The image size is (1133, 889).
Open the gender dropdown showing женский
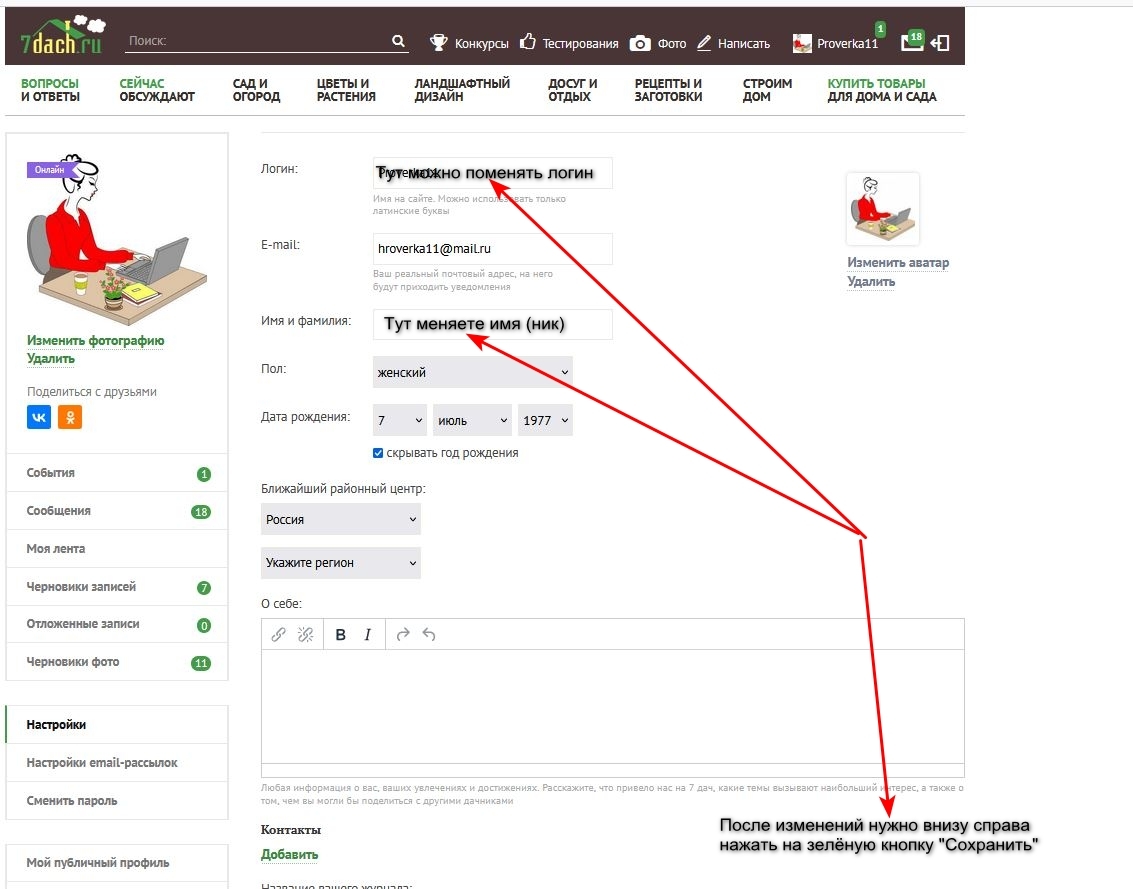472,372
